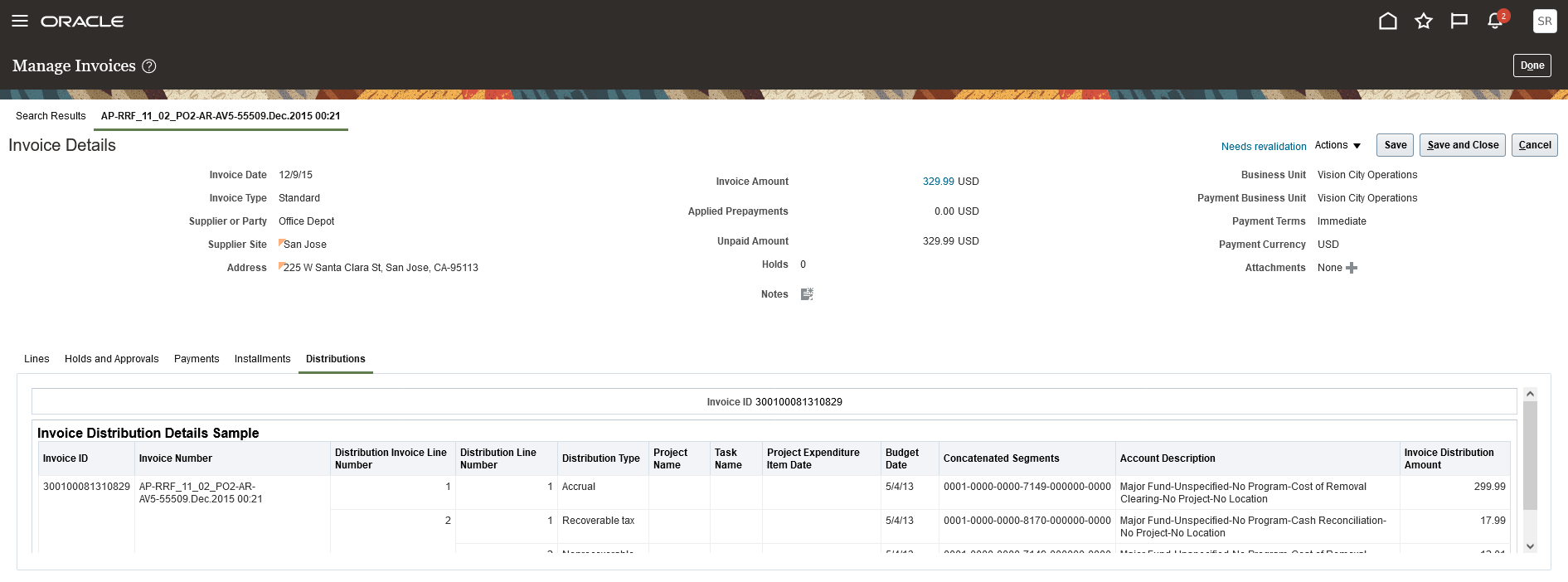
Task: Click the 299.99 distribution amount
Action: [x=1489, y=487]
